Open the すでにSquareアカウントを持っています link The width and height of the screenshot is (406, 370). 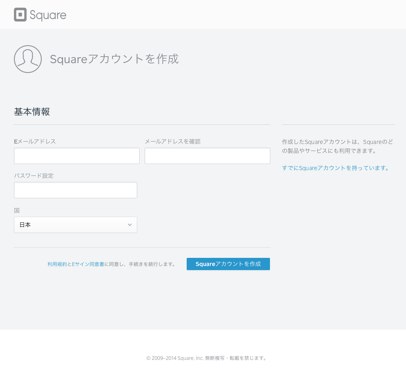pyautogui.click(x=335, y=168)
